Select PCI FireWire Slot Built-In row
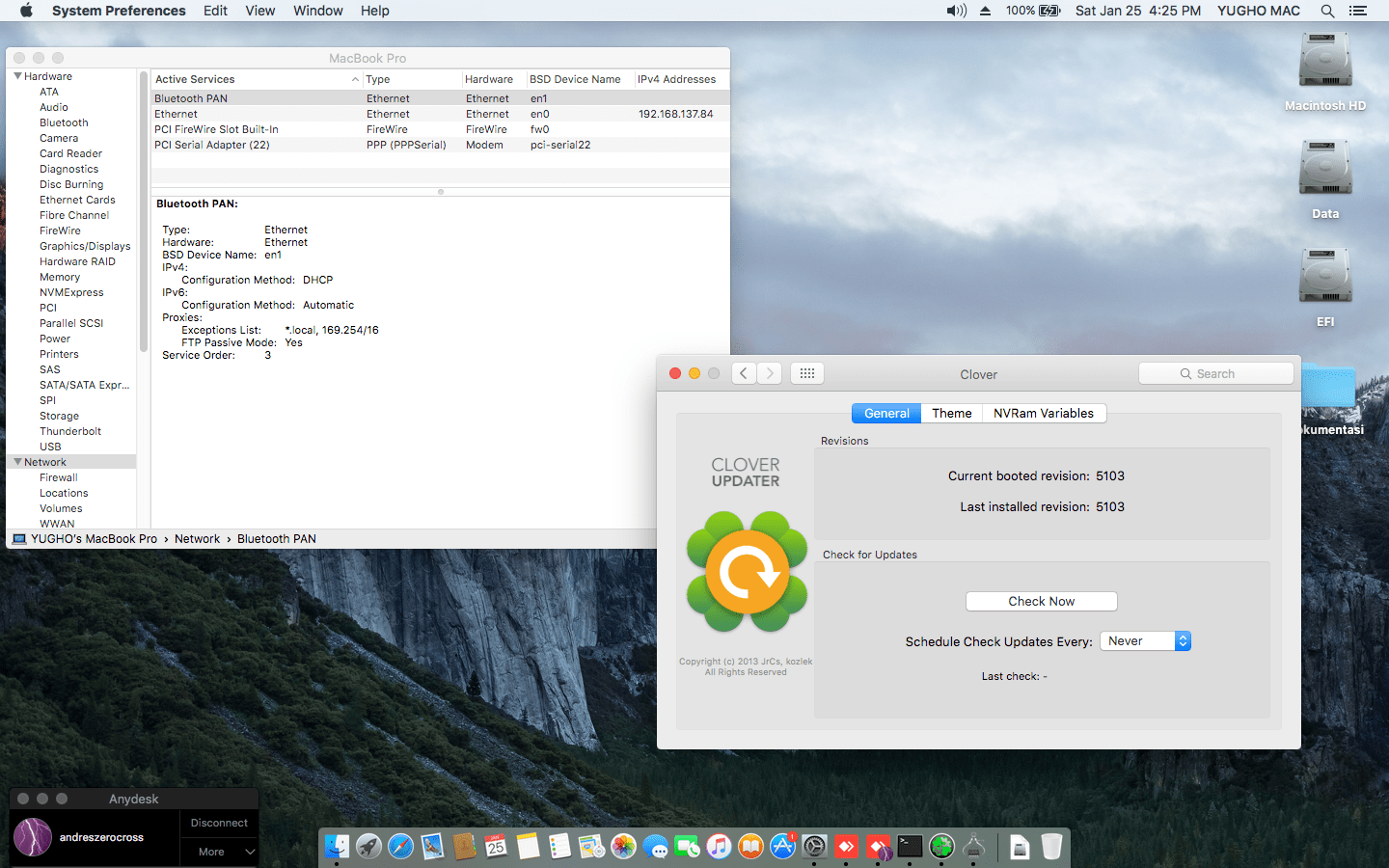The width and height of the screenshot is (1389, 868). pyautogui.click(x=440, y=129)
